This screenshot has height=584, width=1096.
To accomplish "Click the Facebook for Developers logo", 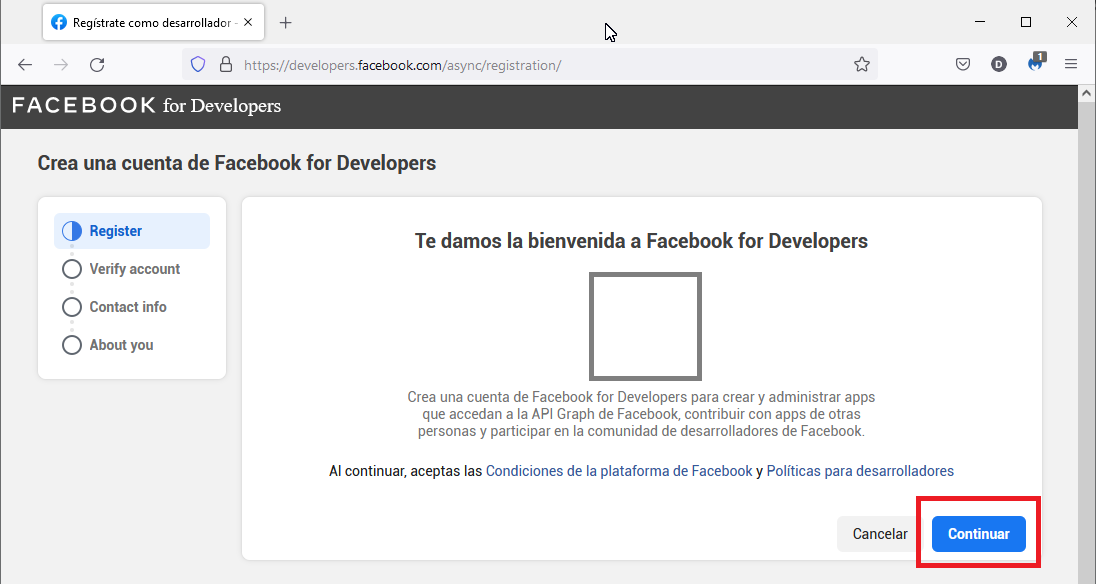I will 146,106.
